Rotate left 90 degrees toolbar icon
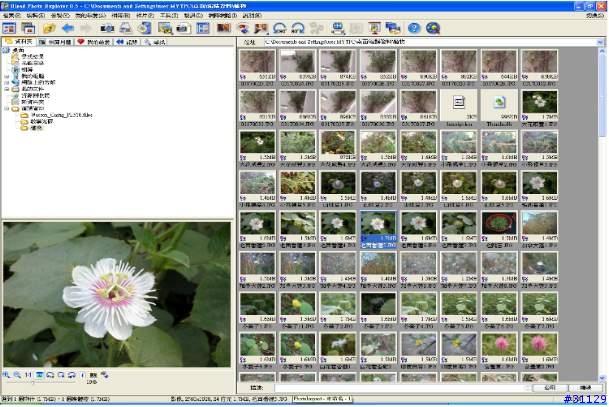 (x=280, y=28)
